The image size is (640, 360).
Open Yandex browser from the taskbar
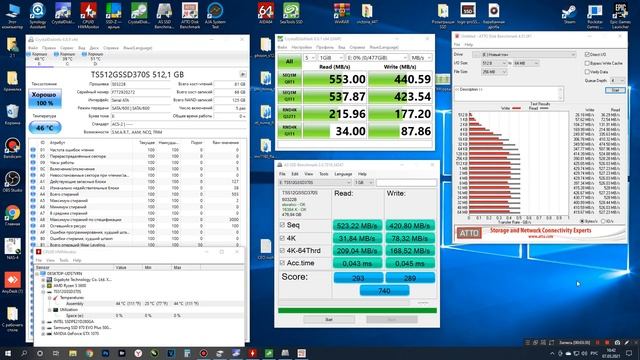138,353
